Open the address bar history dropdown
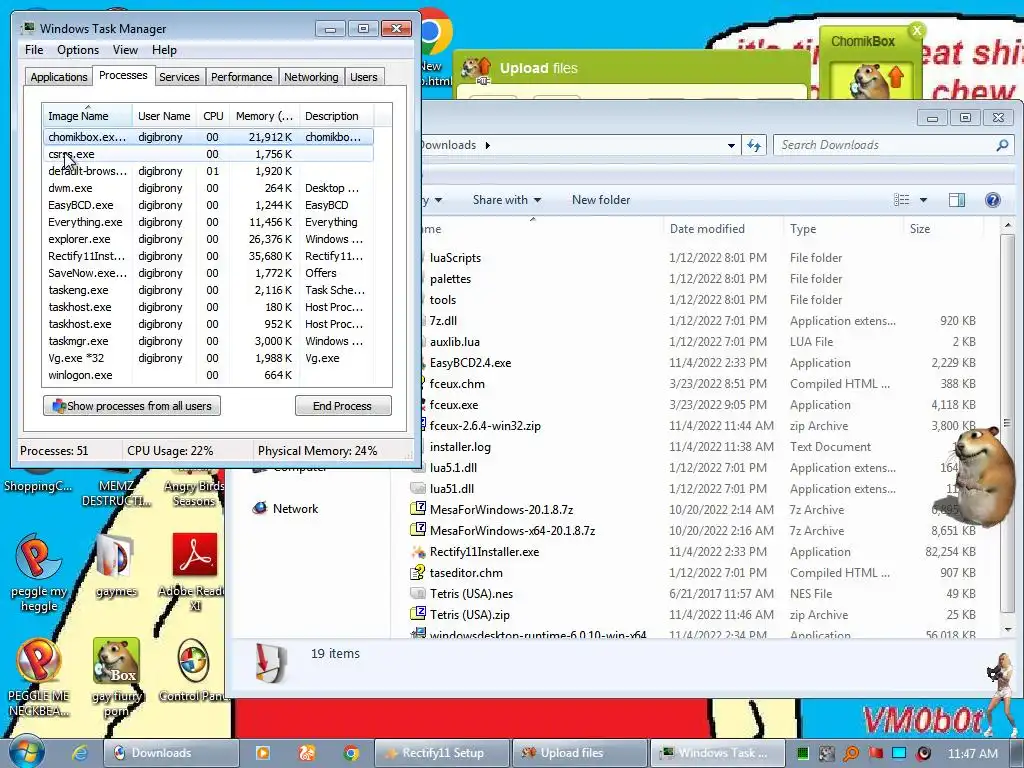This screenshot has height=768, width=1024. pyautogui.click(x=731, y=145)
